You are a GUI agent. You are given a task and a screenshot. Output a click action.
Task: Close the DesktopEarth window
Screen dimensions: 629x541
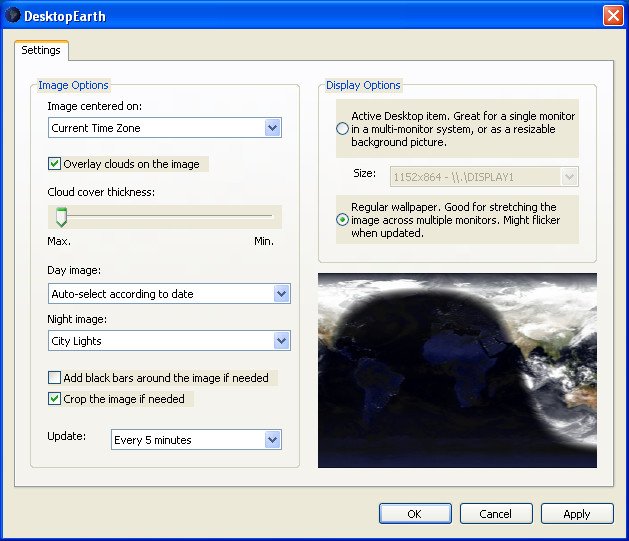coord(613,16)
